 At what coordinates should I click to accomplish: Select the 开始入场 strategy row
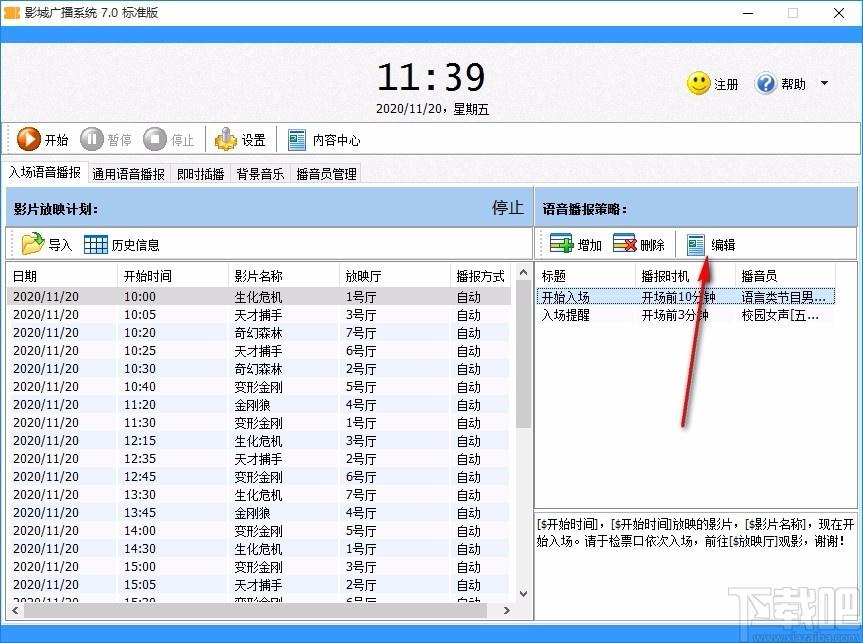[685, 297]
